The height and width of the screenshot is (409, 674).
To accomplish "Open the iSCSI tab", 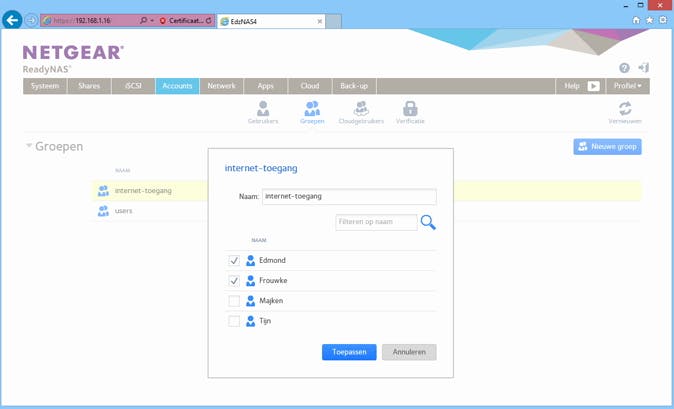I will 133,86.
